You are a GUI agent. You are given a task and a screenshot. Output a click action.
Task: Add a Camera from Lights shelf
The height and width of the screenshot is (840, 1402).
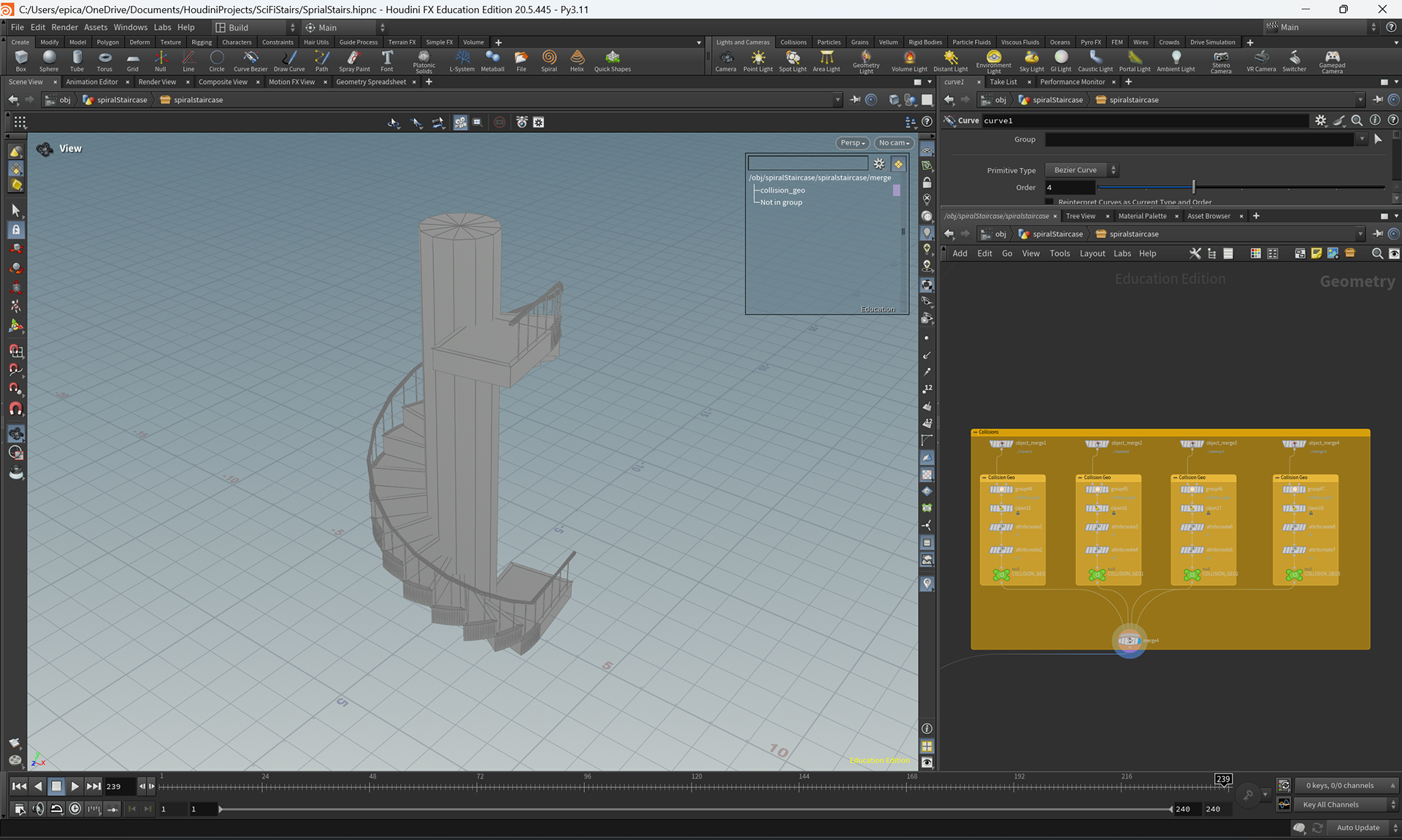pyautogui.click(x=726, y=61)
